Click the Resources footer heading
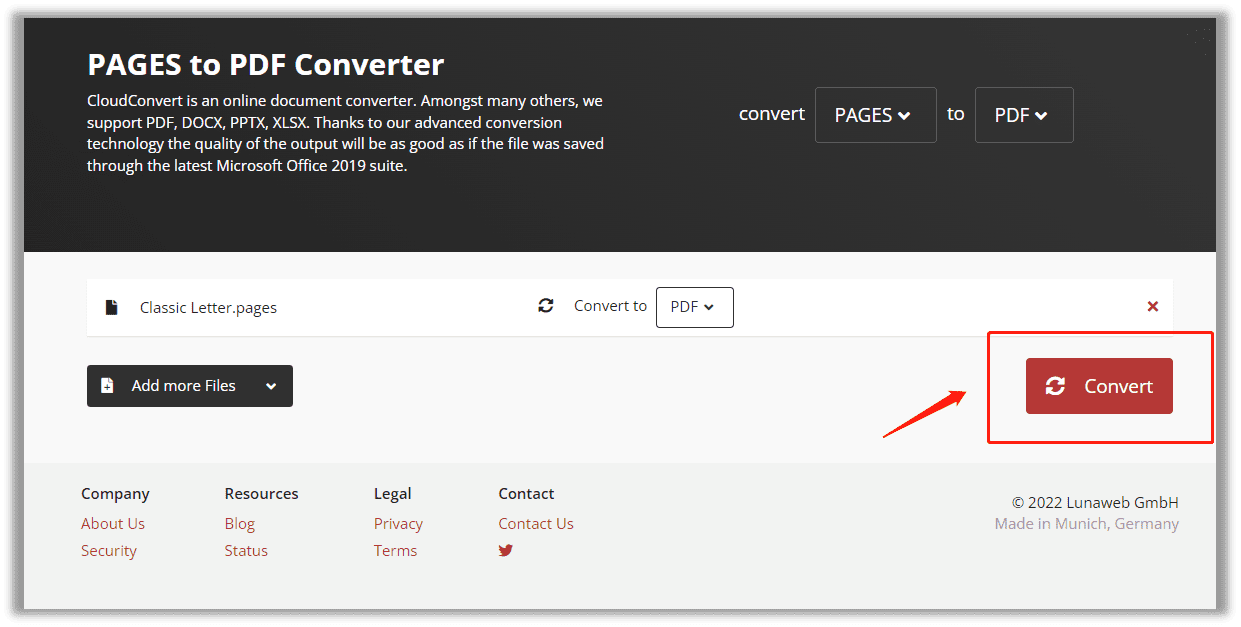The width and height of the screenshot is (1241, 627). pos(261,493)
